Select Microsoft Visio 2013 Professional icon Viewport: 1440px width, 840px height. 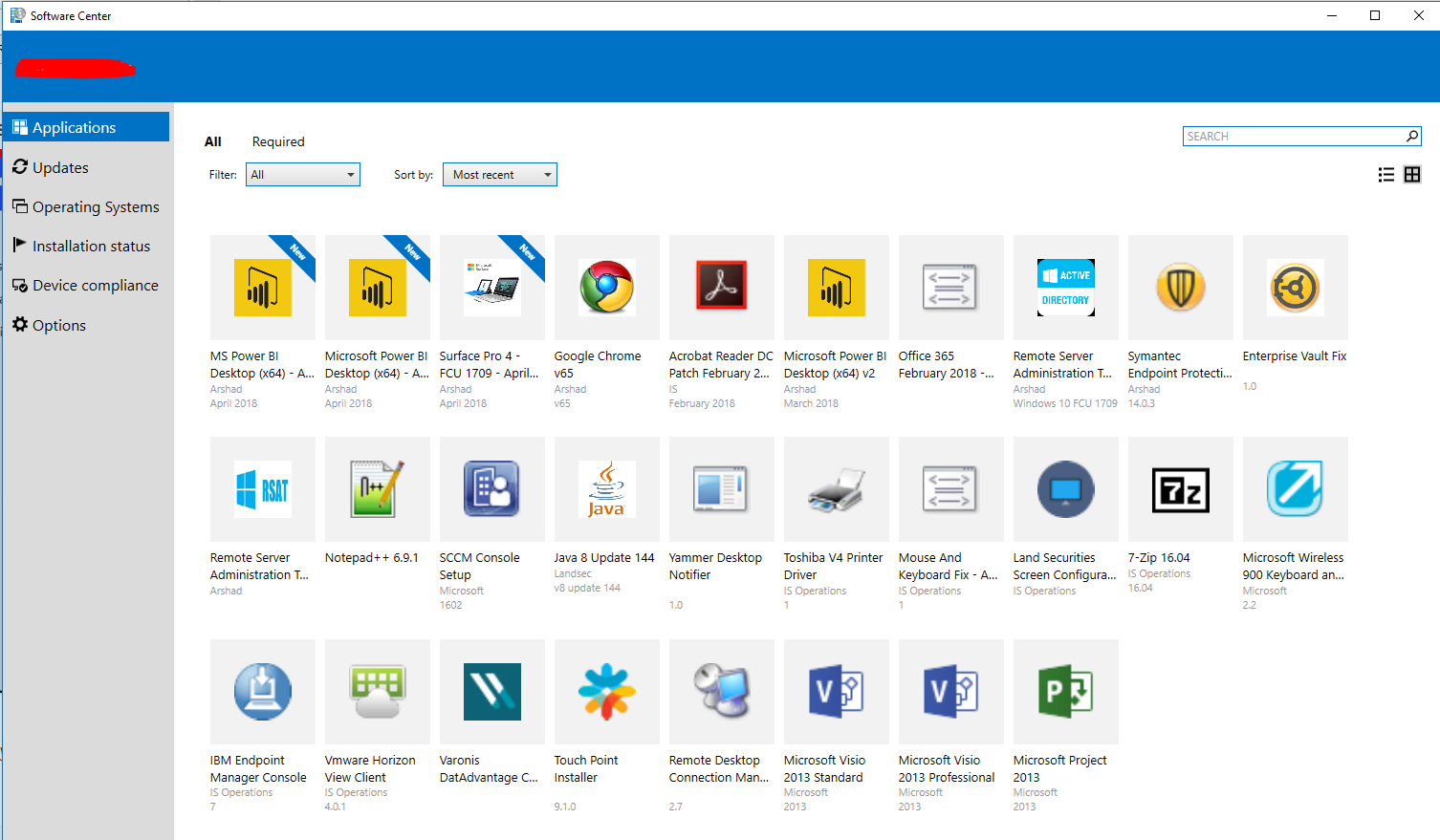point(951,692)
